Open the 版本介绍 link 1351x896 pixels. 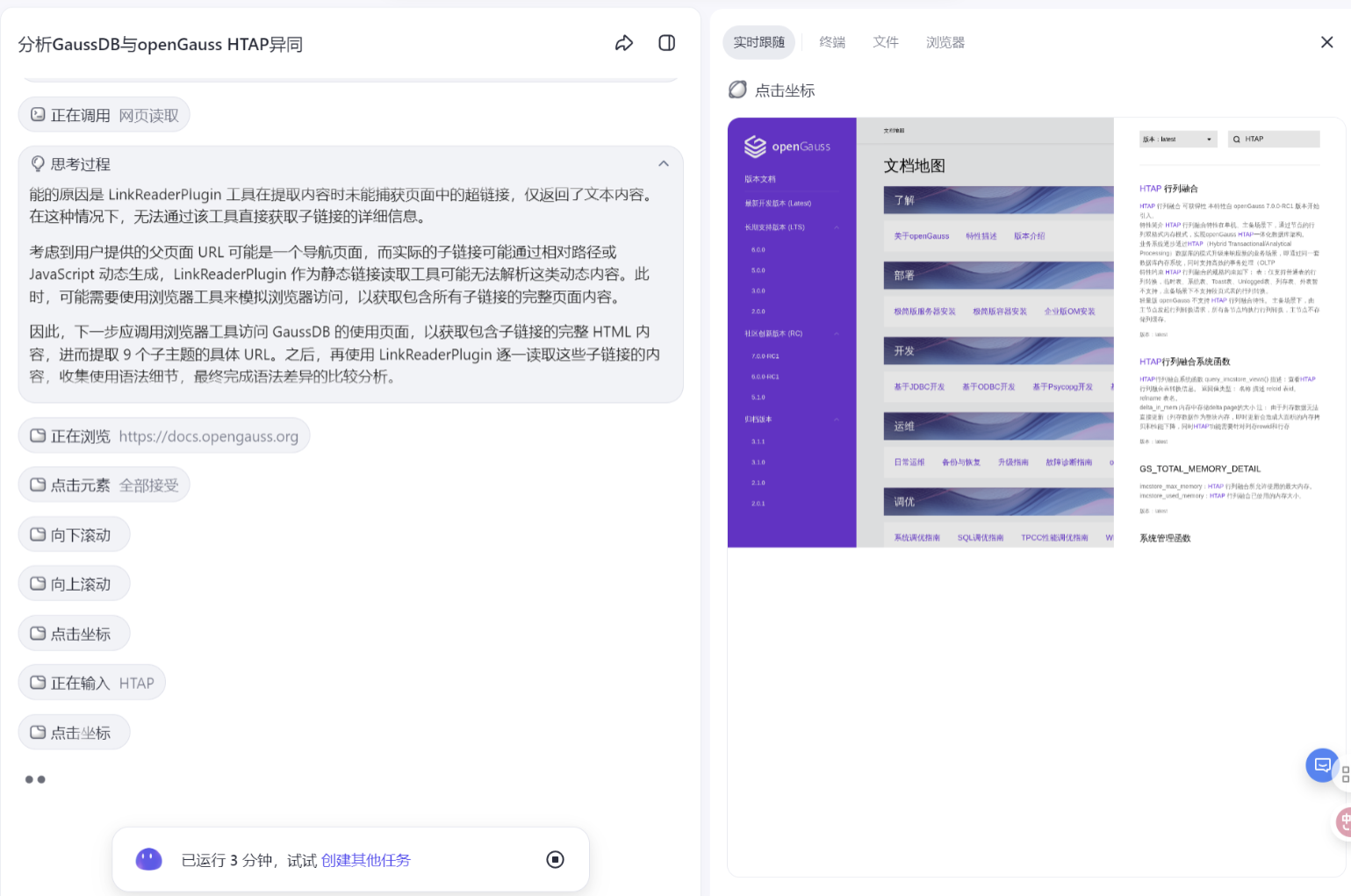[1030, 236]
